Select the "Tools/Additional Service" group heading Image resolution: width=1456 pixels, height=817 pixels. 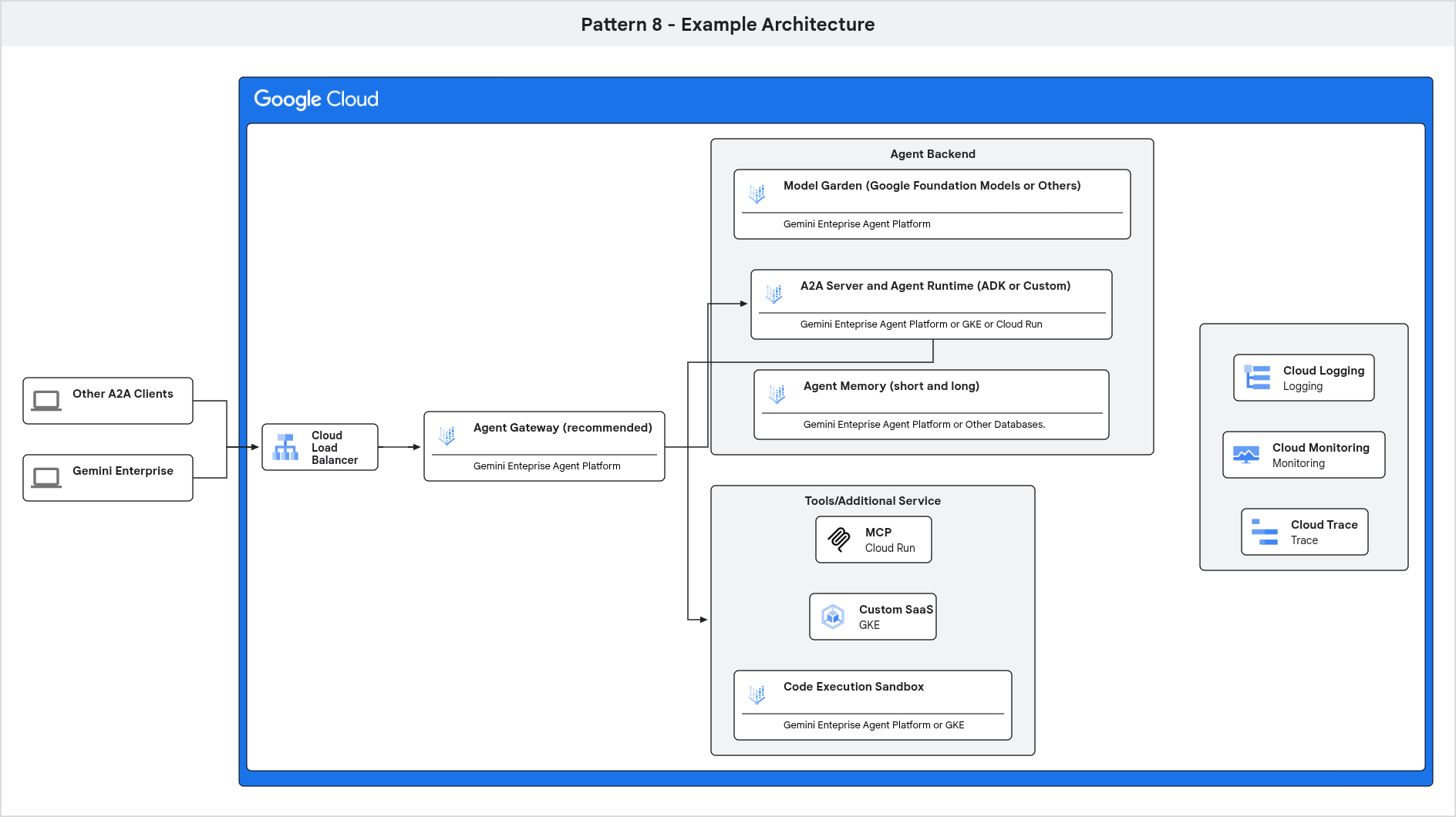pos(873,501)
